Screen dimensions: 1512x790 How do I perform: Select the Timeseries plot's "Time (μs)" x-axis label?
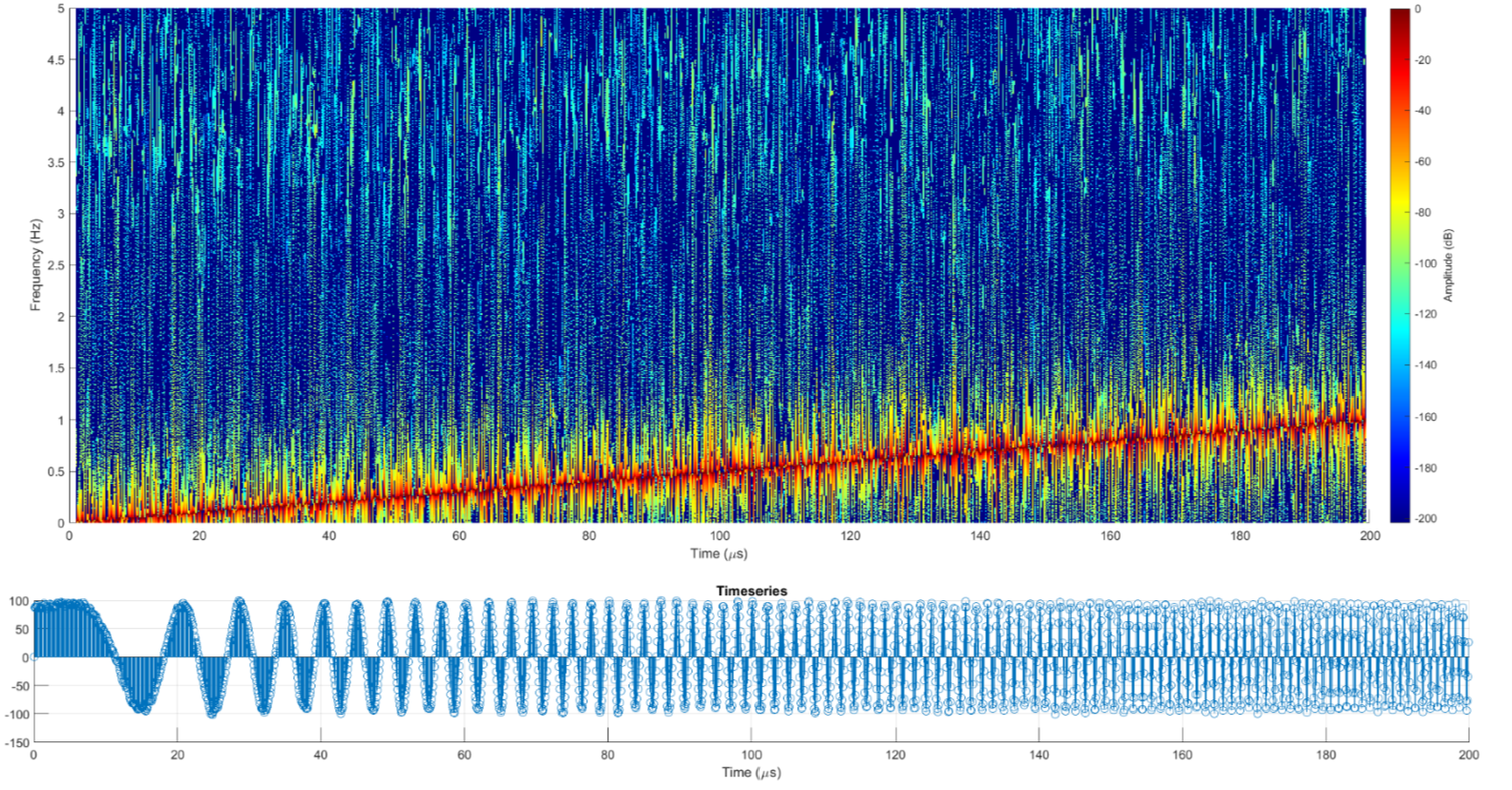(751, 772)
